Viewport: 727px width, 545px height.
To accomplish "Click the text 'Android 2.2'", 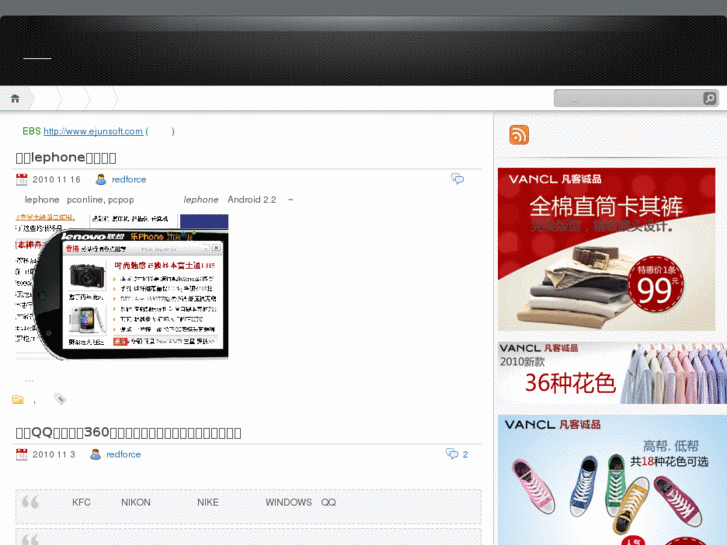I will point(252,200).
